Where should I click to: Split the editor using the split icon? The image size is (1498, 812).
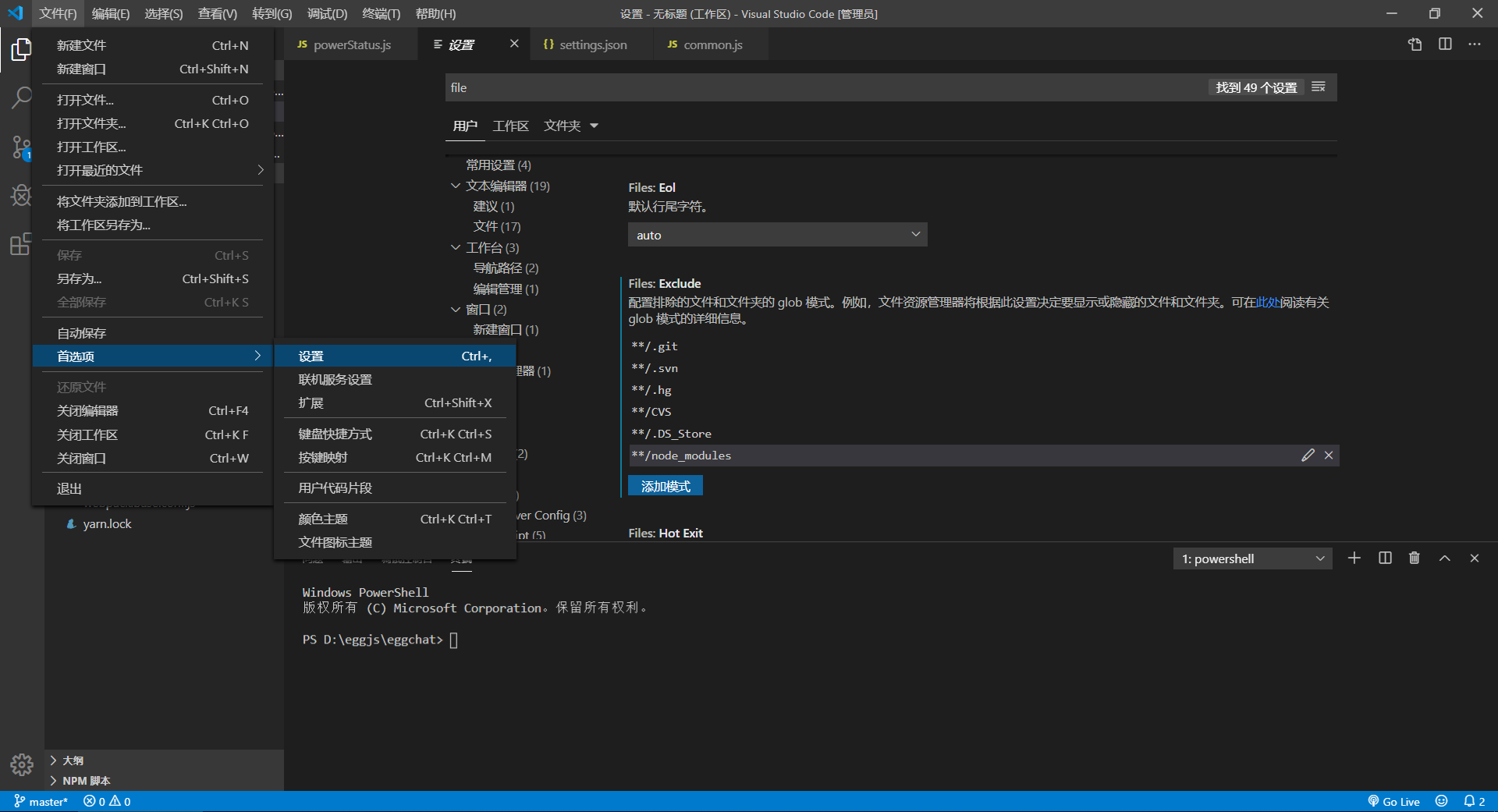point(1445,44)
